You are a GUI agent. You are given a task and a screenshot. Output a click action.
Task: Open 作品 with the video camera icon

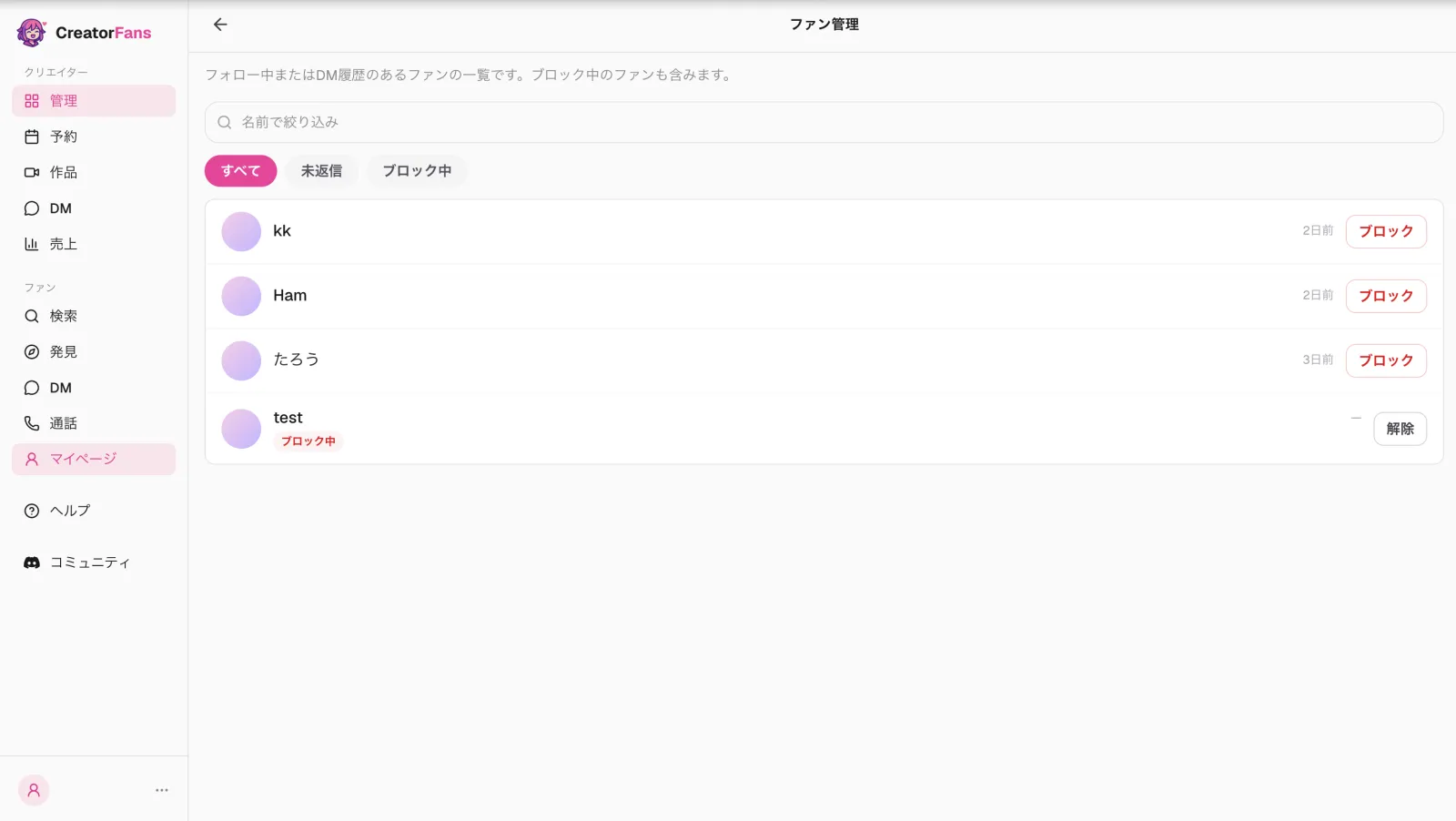(x=32, y=172)
